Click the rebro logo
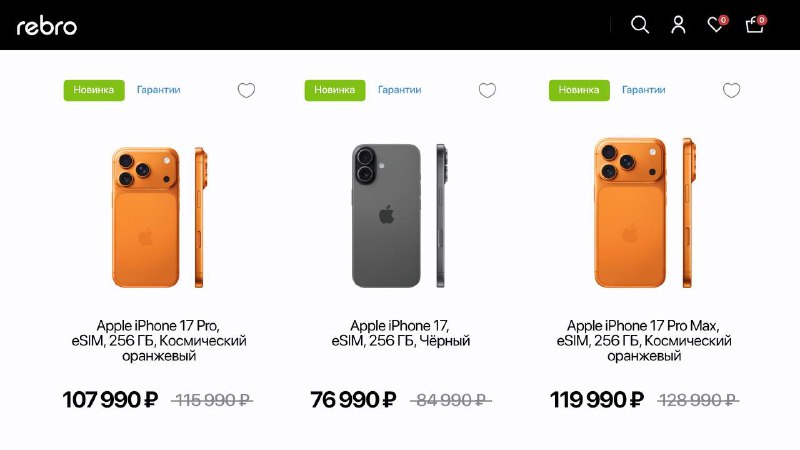This screenshot has width=800, height=450. click(x=47, y=26)
